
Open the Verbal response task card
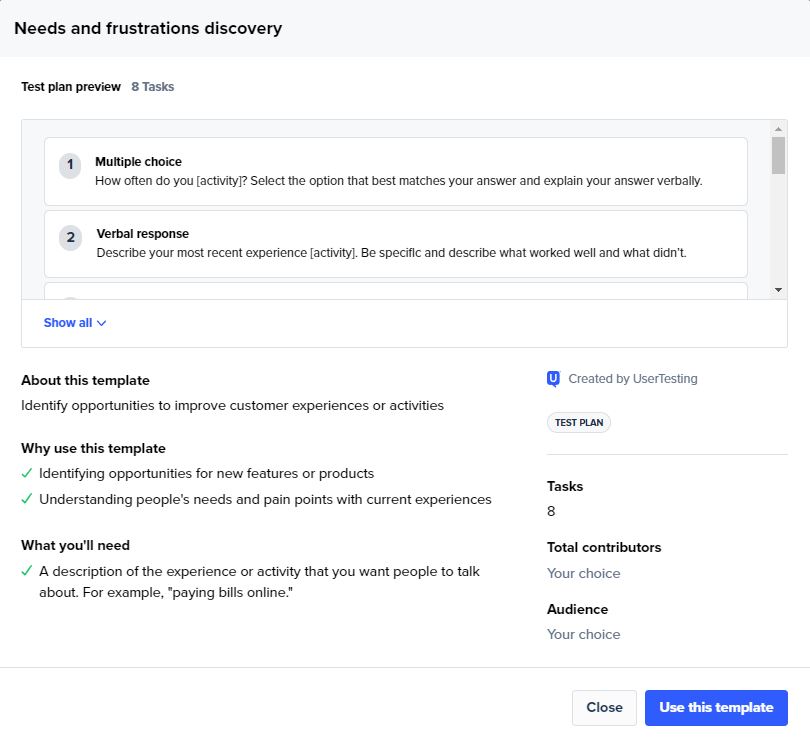coord(396,244)
